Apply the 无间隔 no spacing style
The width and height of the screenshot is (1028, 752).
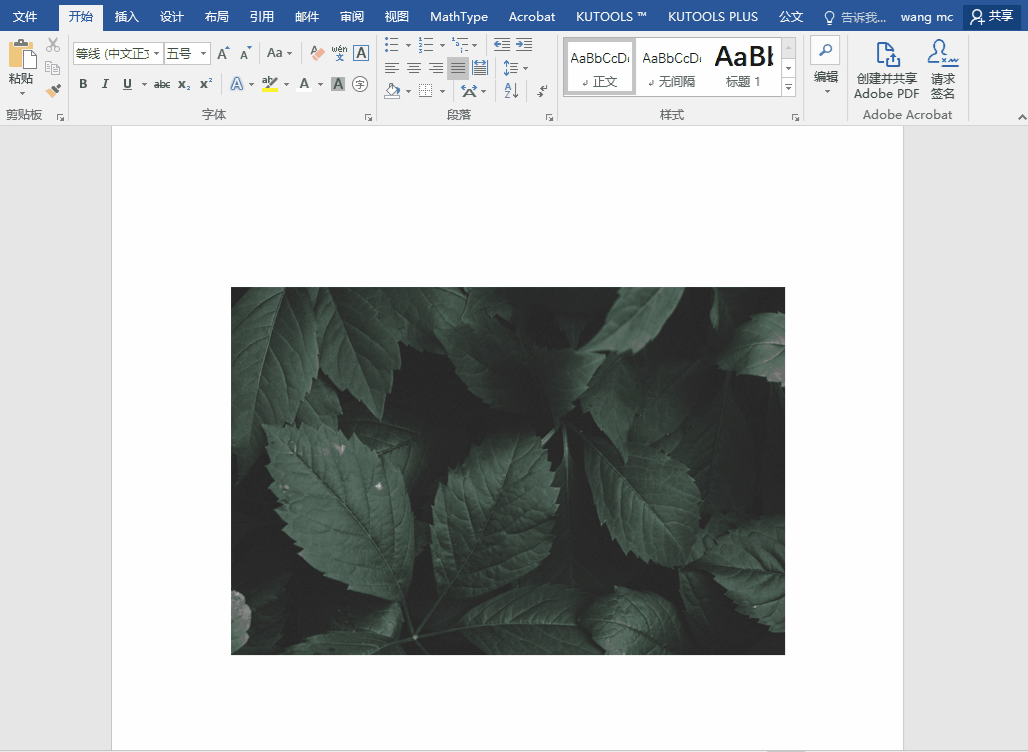pos(672,67)
